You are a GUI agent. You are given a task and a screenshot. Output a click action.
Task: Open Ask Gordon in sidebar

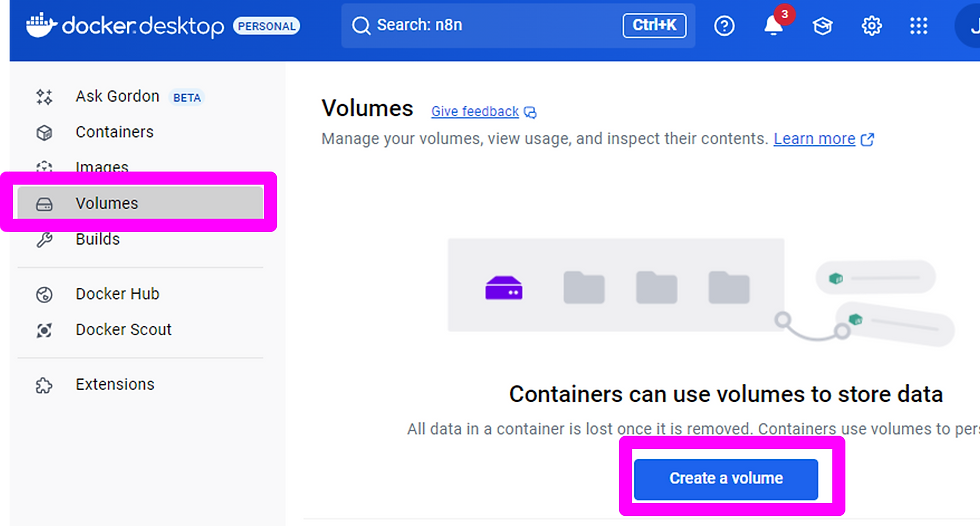point(118,96)
